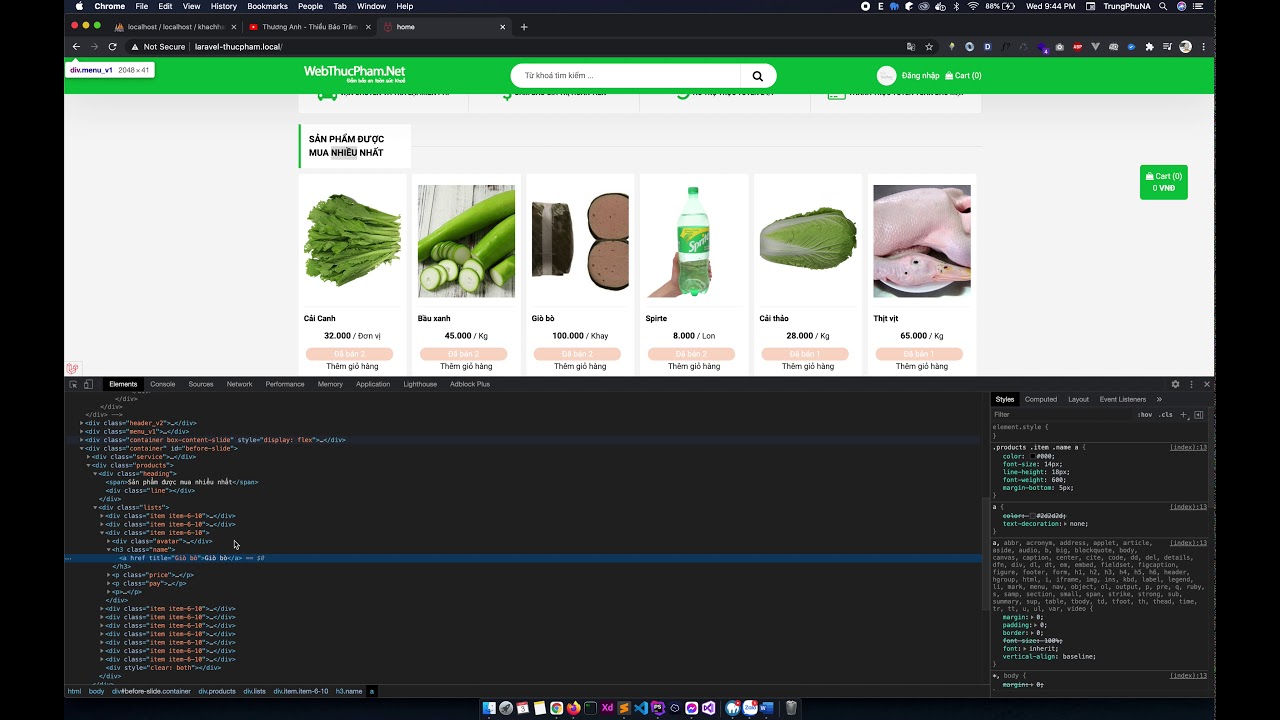This screenshot has width=1280, height=720.
Task: Open Finder from the dock
Action: (x=489, y=708)
